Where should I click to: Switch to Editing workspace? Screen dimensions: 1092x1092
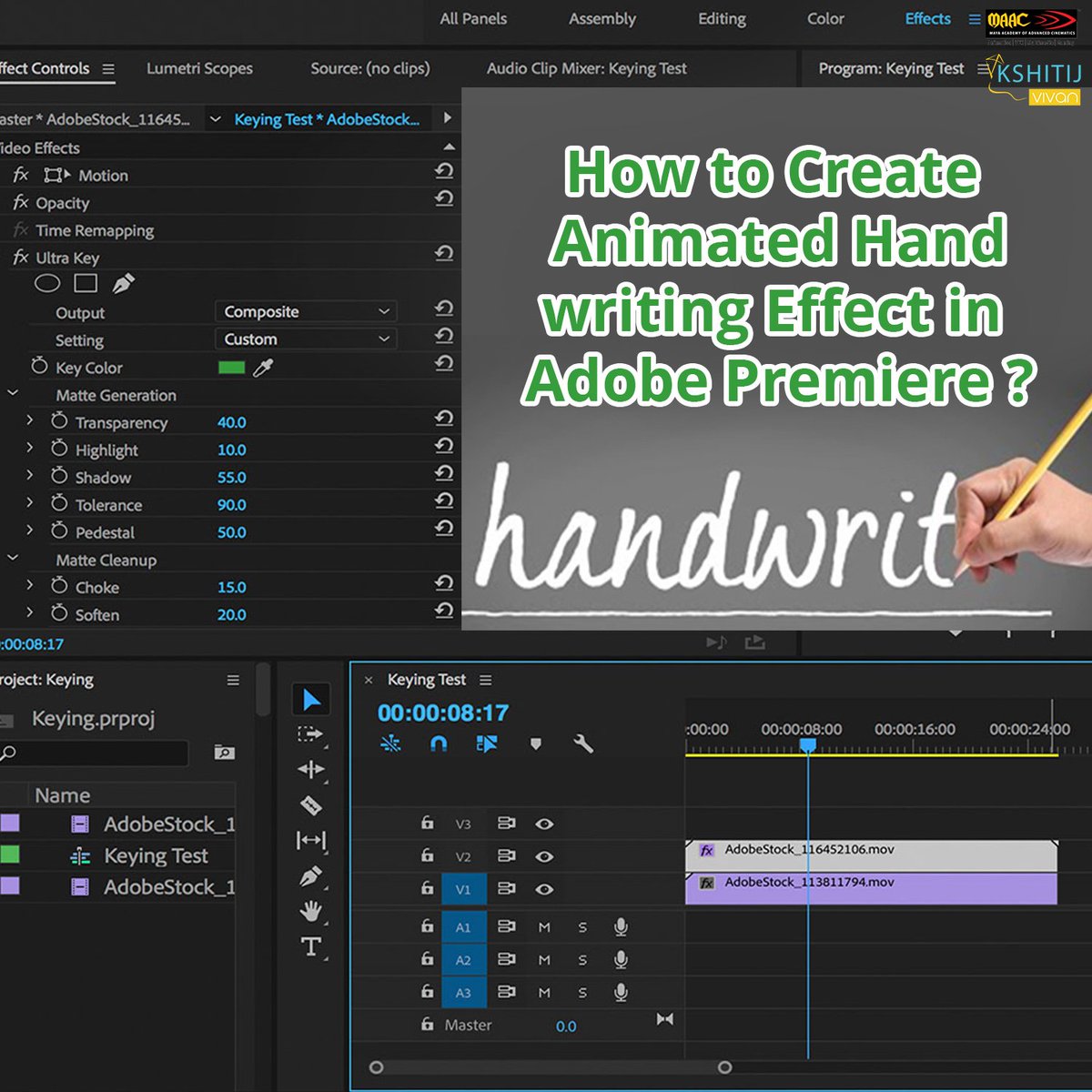coord(722,18)
